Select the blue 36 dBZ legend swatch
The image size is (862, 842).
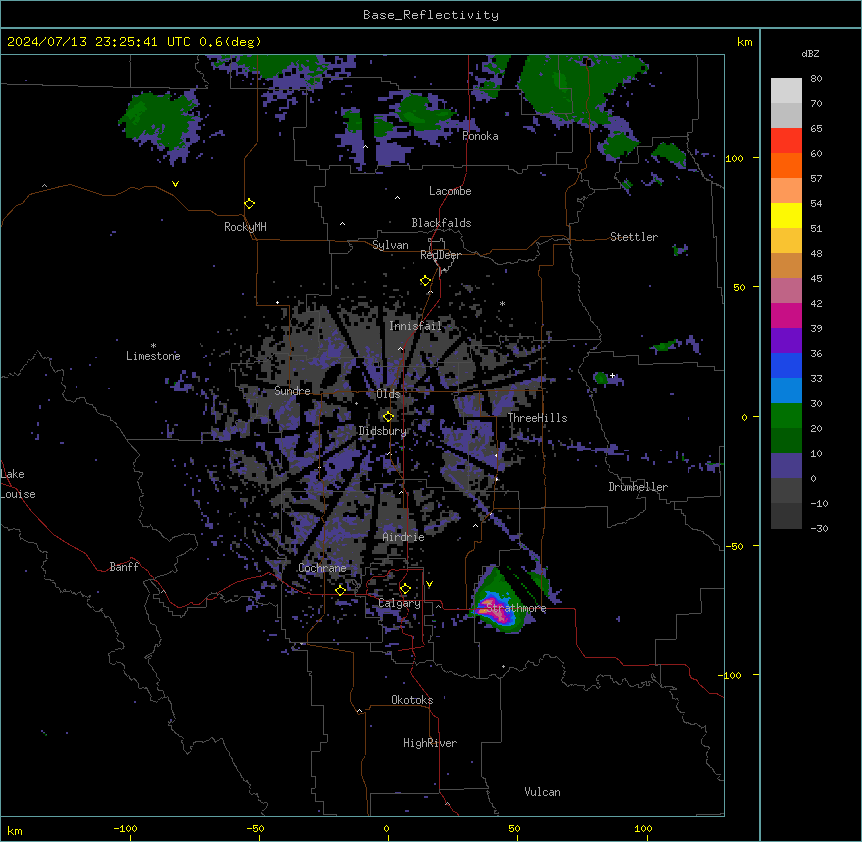coord(786,365)
